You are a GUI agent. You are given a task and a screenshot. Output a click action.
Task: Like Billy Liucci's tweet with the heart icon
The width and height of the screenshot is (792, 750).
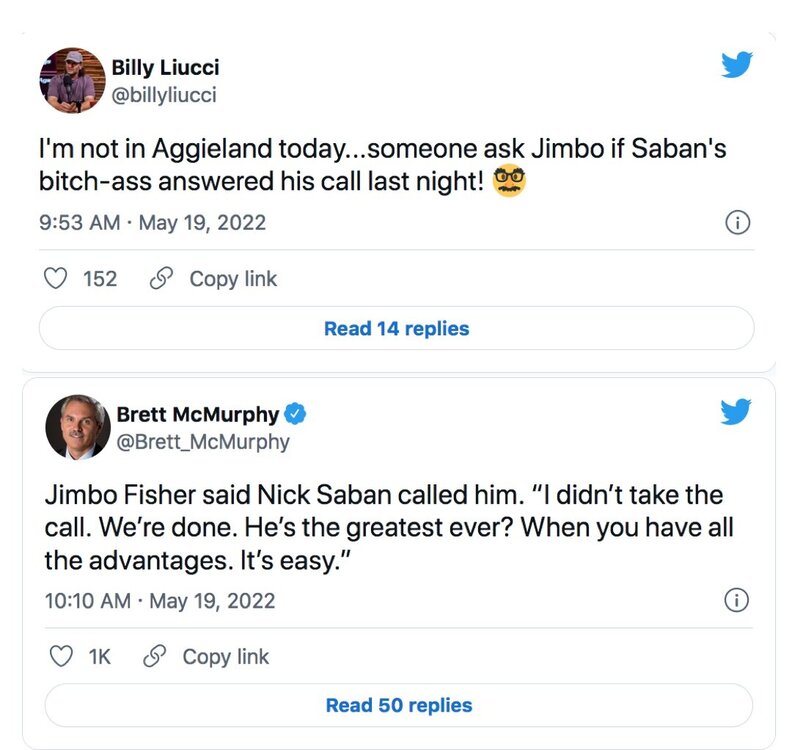coord(57,279)
